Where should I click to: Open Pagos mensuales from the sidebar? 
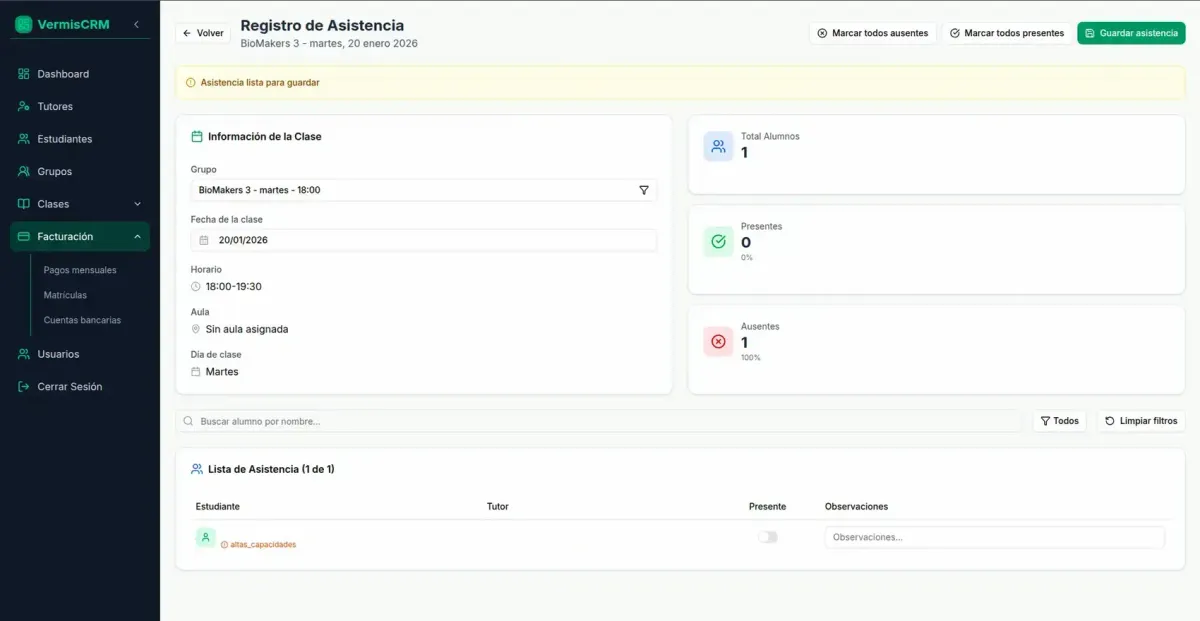click(78, 269)
